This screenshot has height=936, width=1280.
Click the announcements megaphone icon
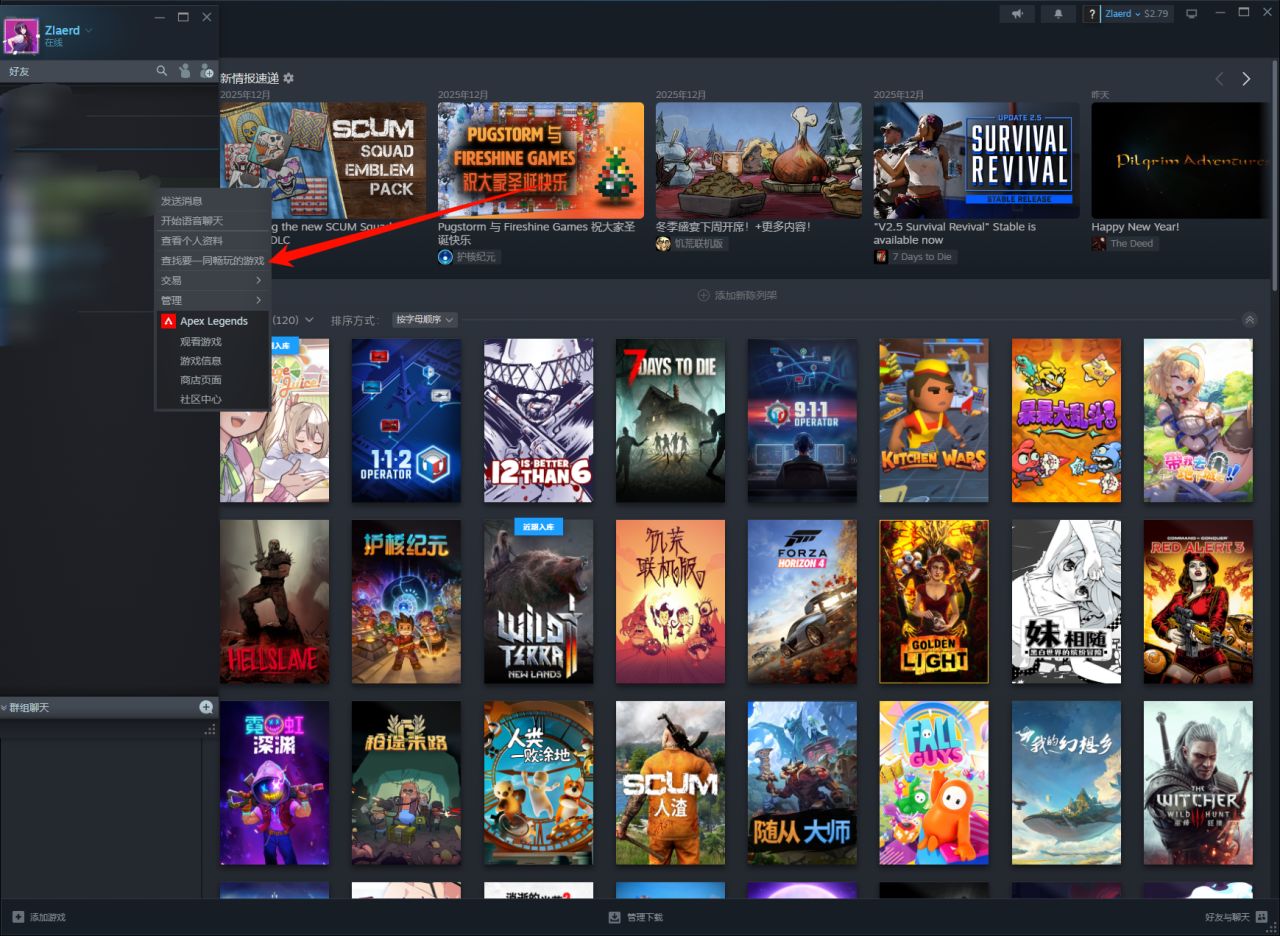pyautogui.click(x=1016, y=14)
